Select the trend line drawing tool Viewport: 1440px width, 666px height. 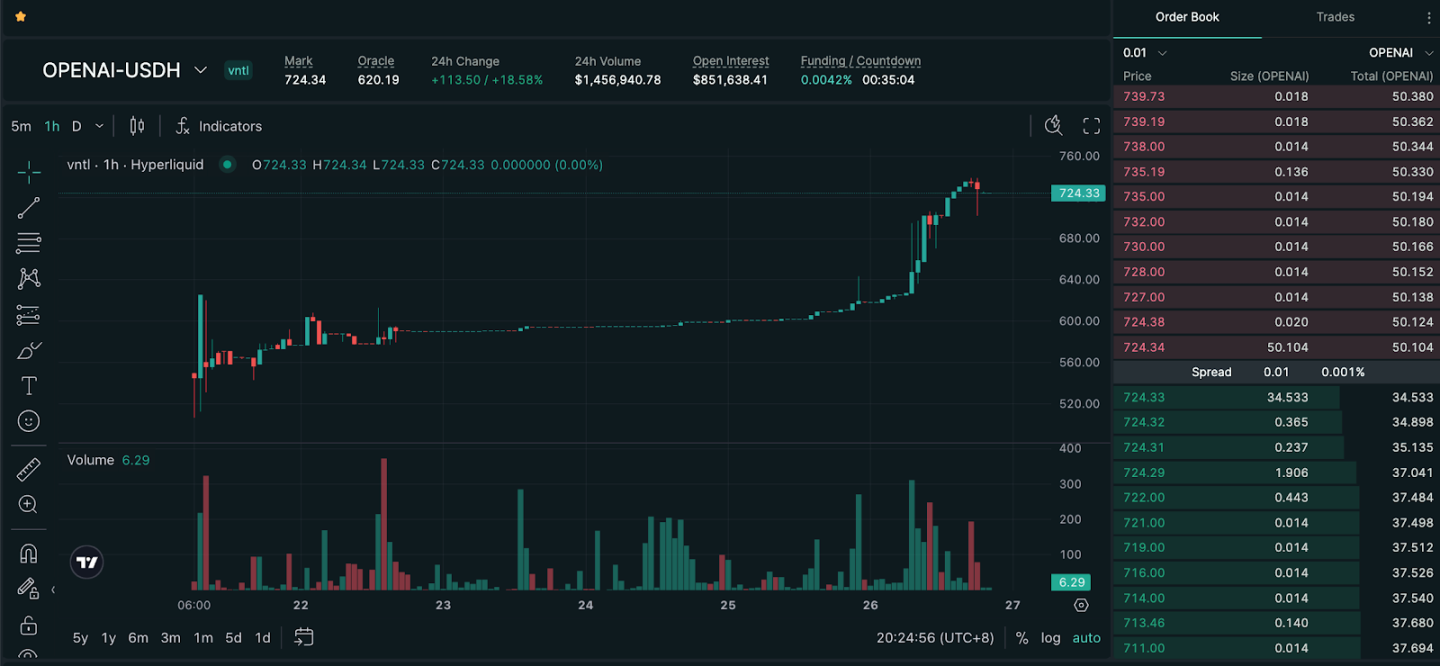coord(29,208)
